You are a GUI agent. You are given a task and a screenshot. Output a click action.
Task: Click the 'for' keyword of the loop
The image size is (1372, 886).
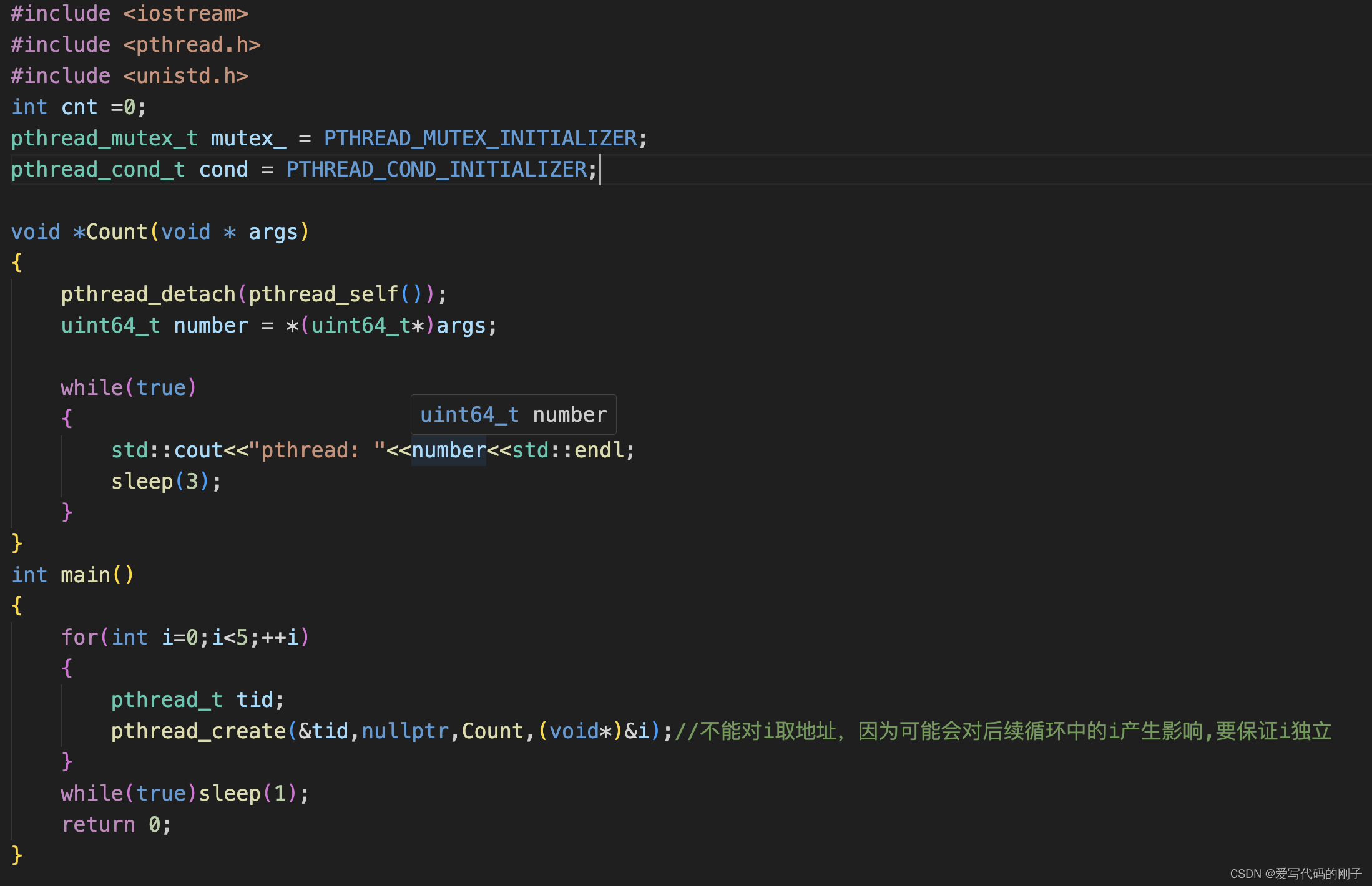point(79,638)
